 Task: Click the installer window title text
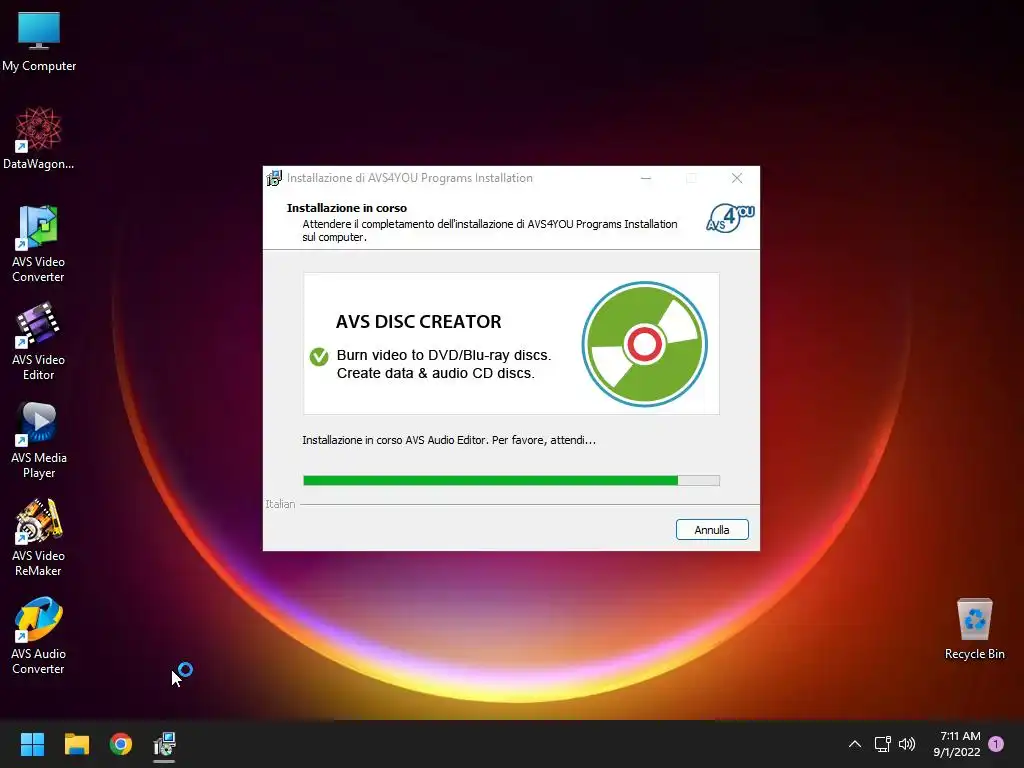coord(409,178)
